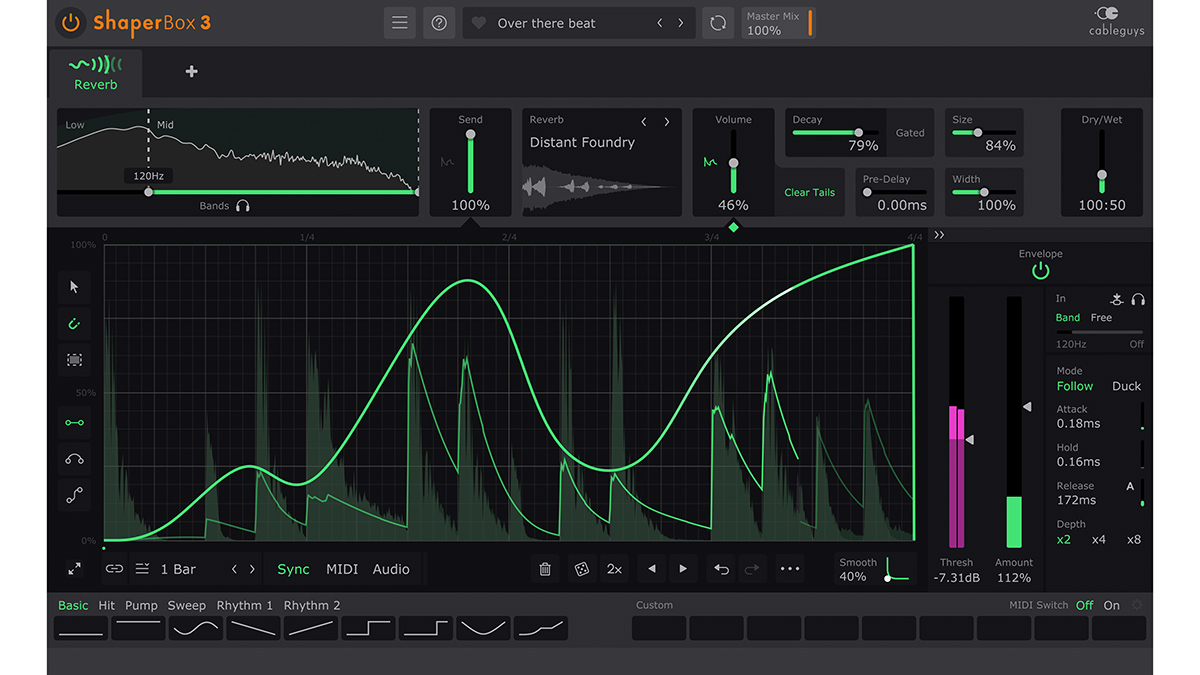Viewport: 1200px width, 675px height.
Task: Load next reverb preset with right chevron
Action: 667,121
